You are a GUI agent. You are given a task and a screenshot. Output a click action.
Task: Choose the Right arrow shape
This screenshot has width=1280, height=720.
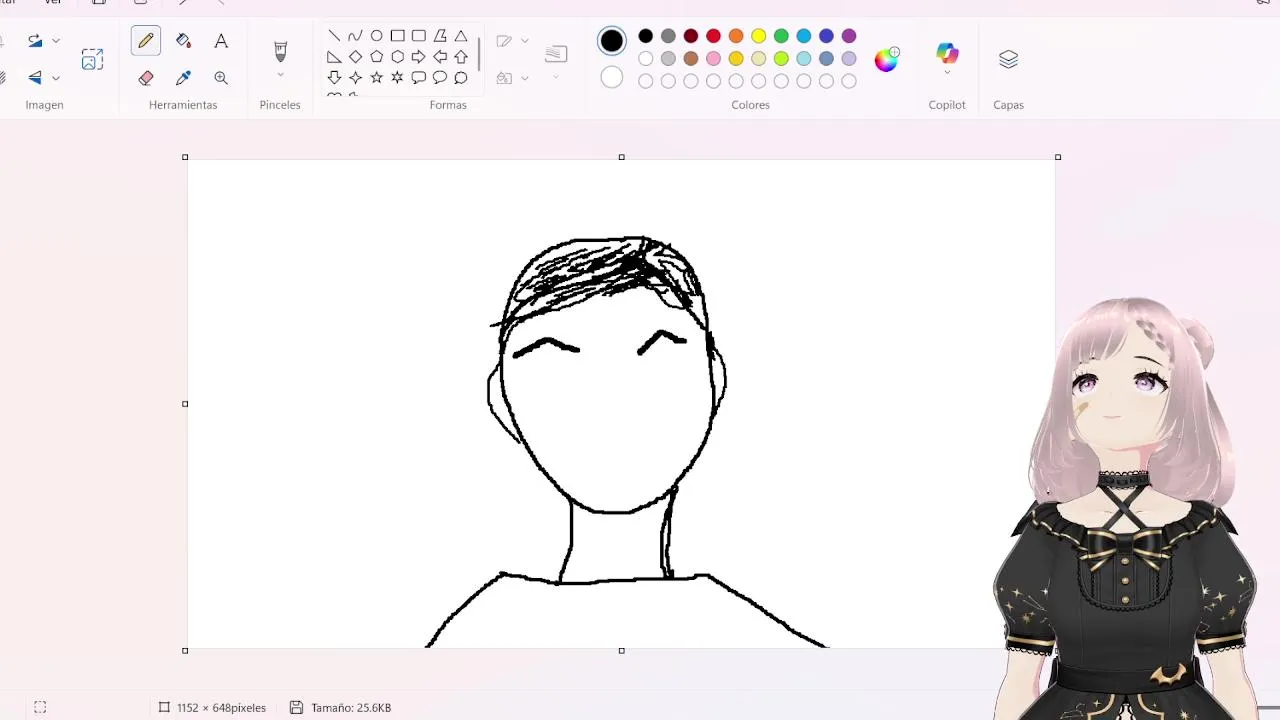point(419,57)
